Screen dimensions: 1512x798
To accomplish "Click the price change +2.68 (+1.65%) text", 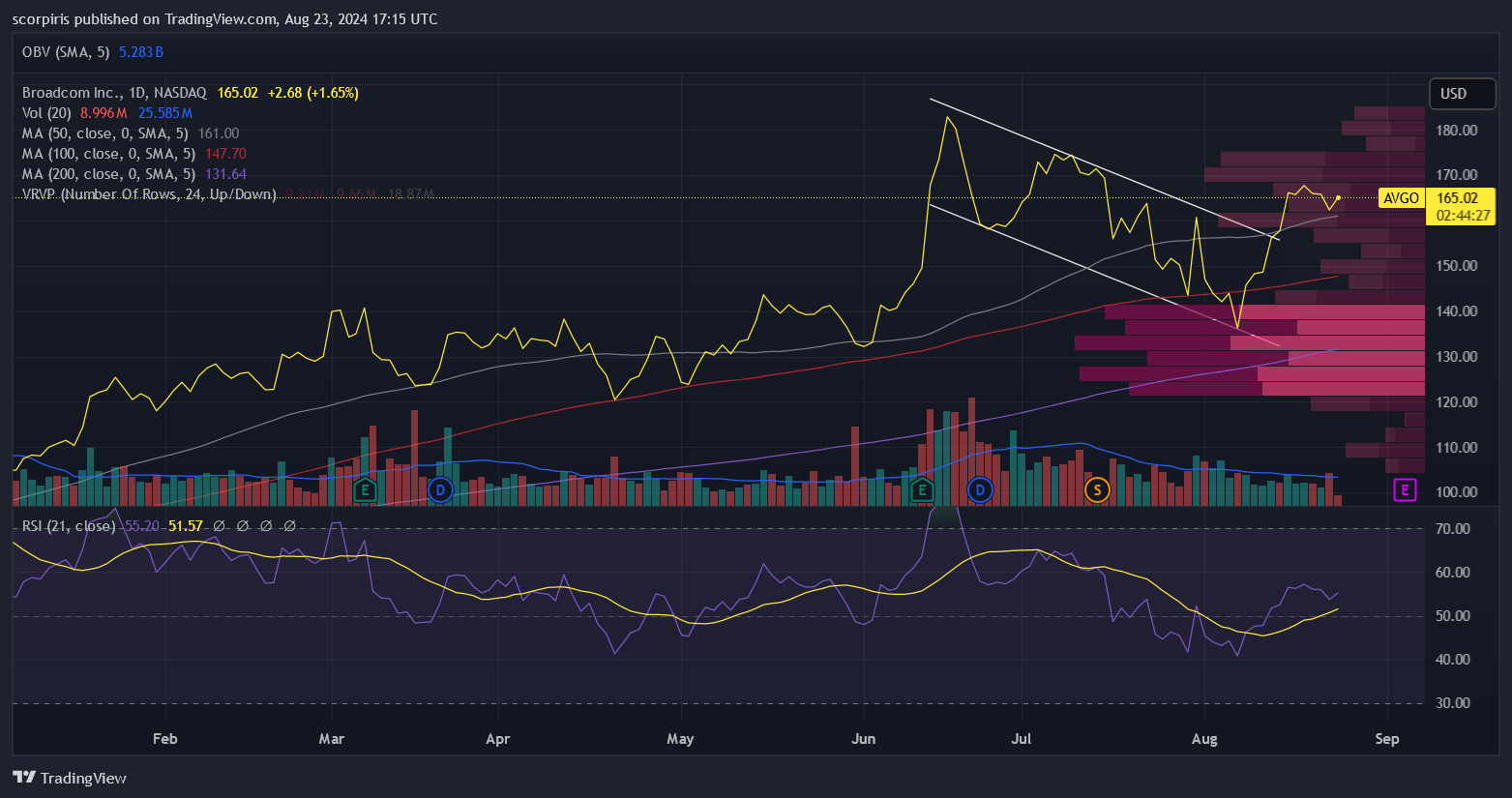I will tap(313, 93).
